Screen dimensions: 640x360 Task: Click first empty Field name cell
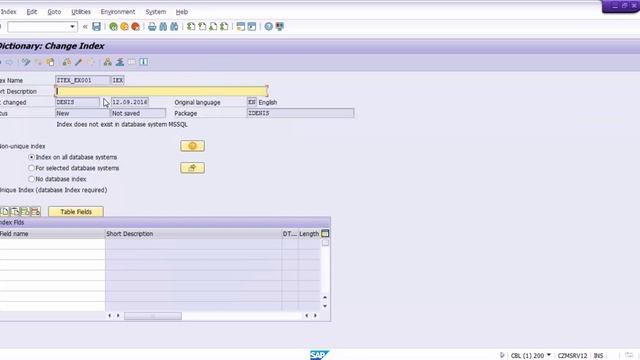[52, 244]
